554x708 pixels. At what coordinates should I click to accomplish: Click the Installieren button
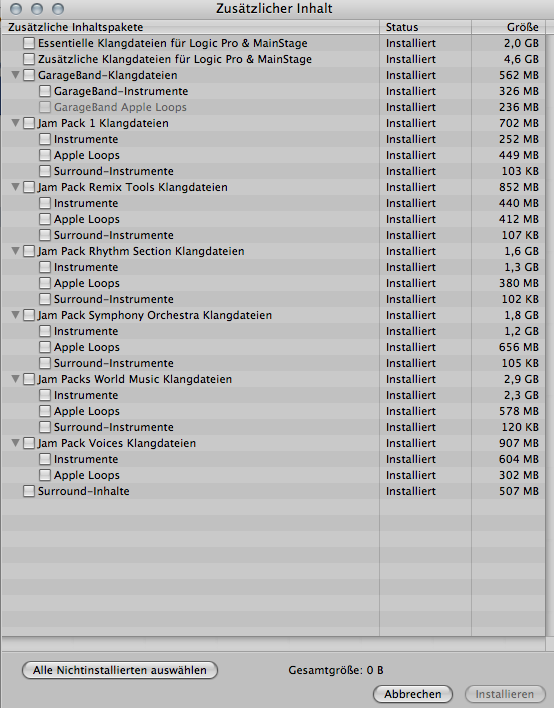(504, 694)
